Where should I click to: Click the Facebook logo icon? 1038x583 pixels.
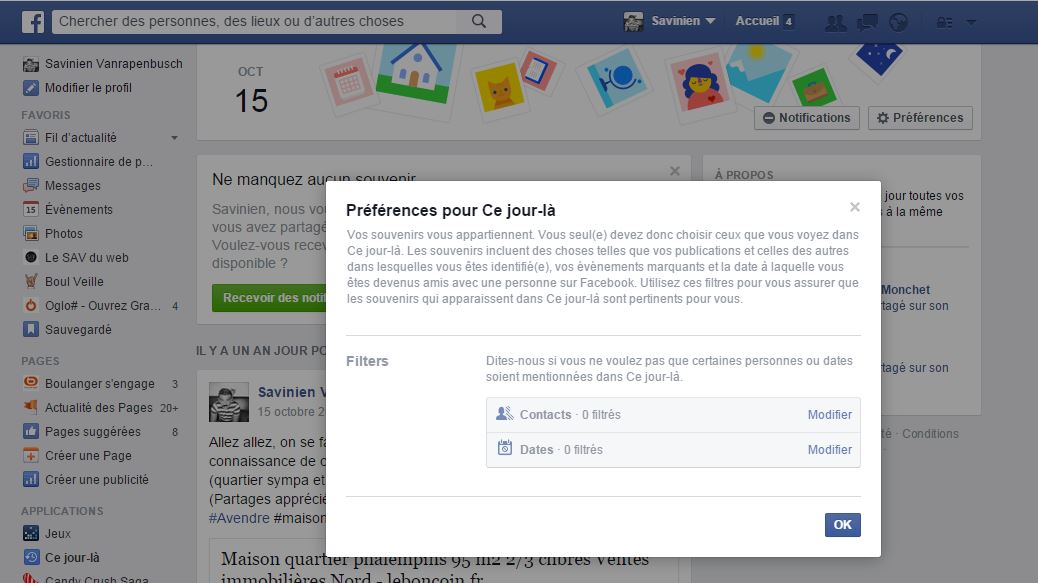coord(33,22)
